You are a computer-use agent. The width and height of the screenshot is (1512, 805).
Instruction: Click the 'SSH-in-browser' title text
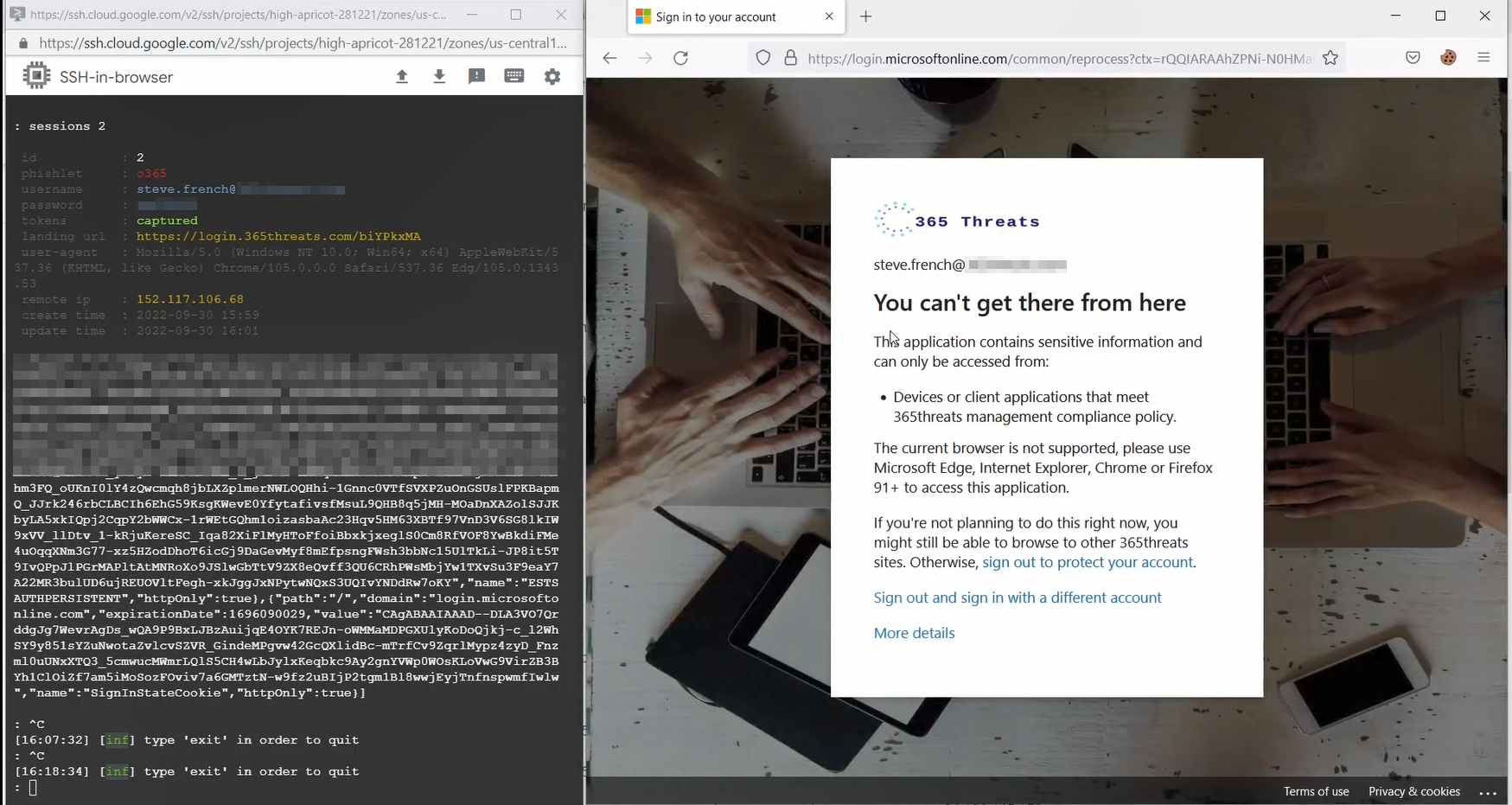point(116,77)
